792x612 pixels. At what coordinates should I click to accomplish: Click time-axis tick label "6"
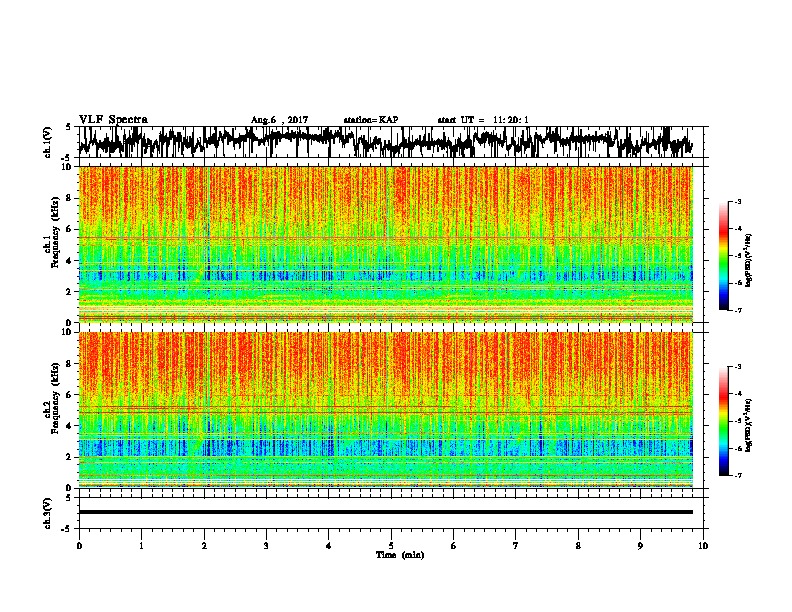(x=454, y=546)
